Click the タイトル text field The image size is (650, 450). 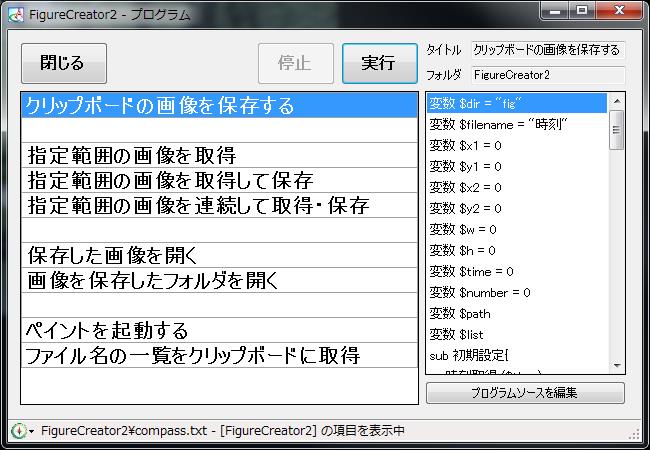pos(547,50)
